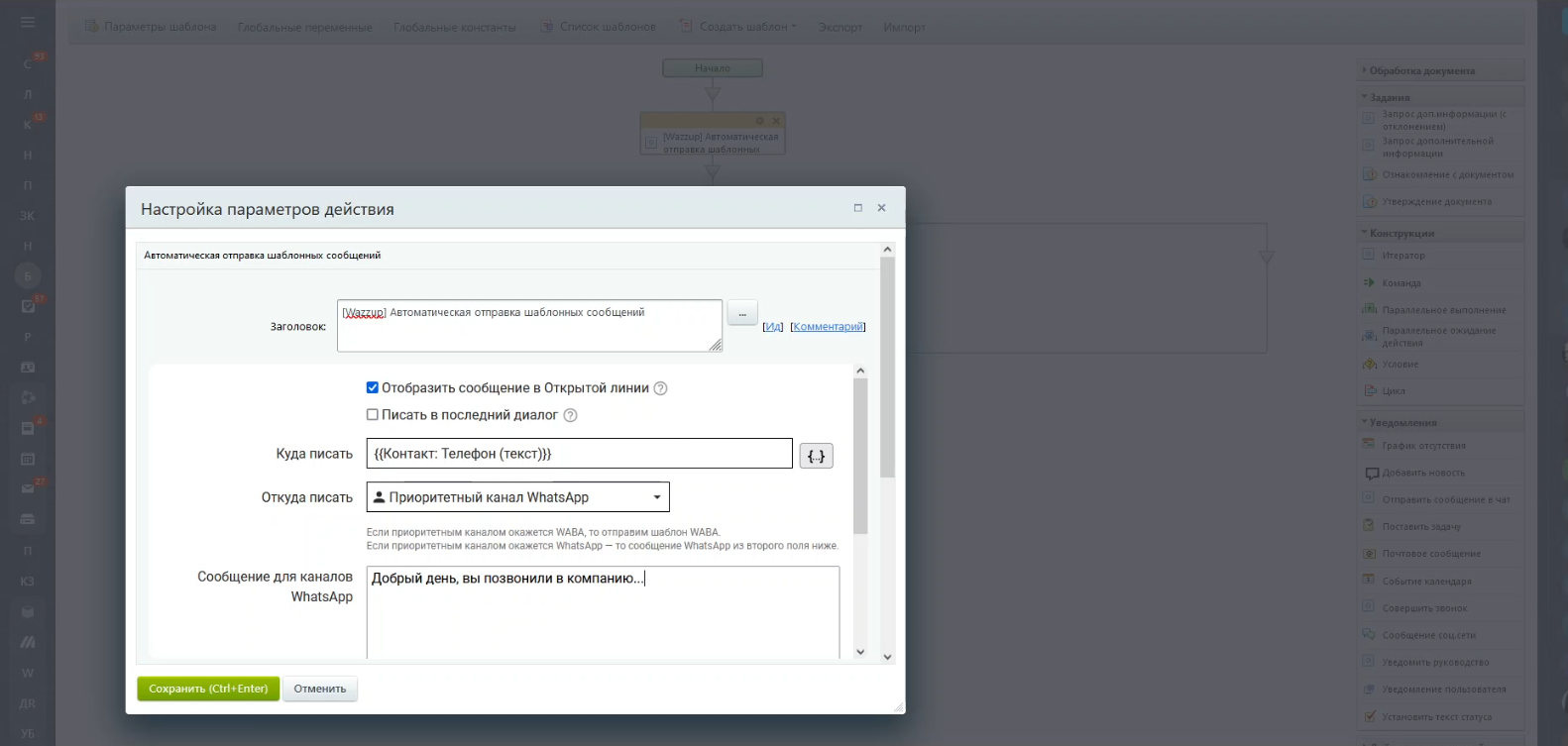Click into the Куда писать phone field
This screenshot has height=746, width=1568.
coord(579,454)
